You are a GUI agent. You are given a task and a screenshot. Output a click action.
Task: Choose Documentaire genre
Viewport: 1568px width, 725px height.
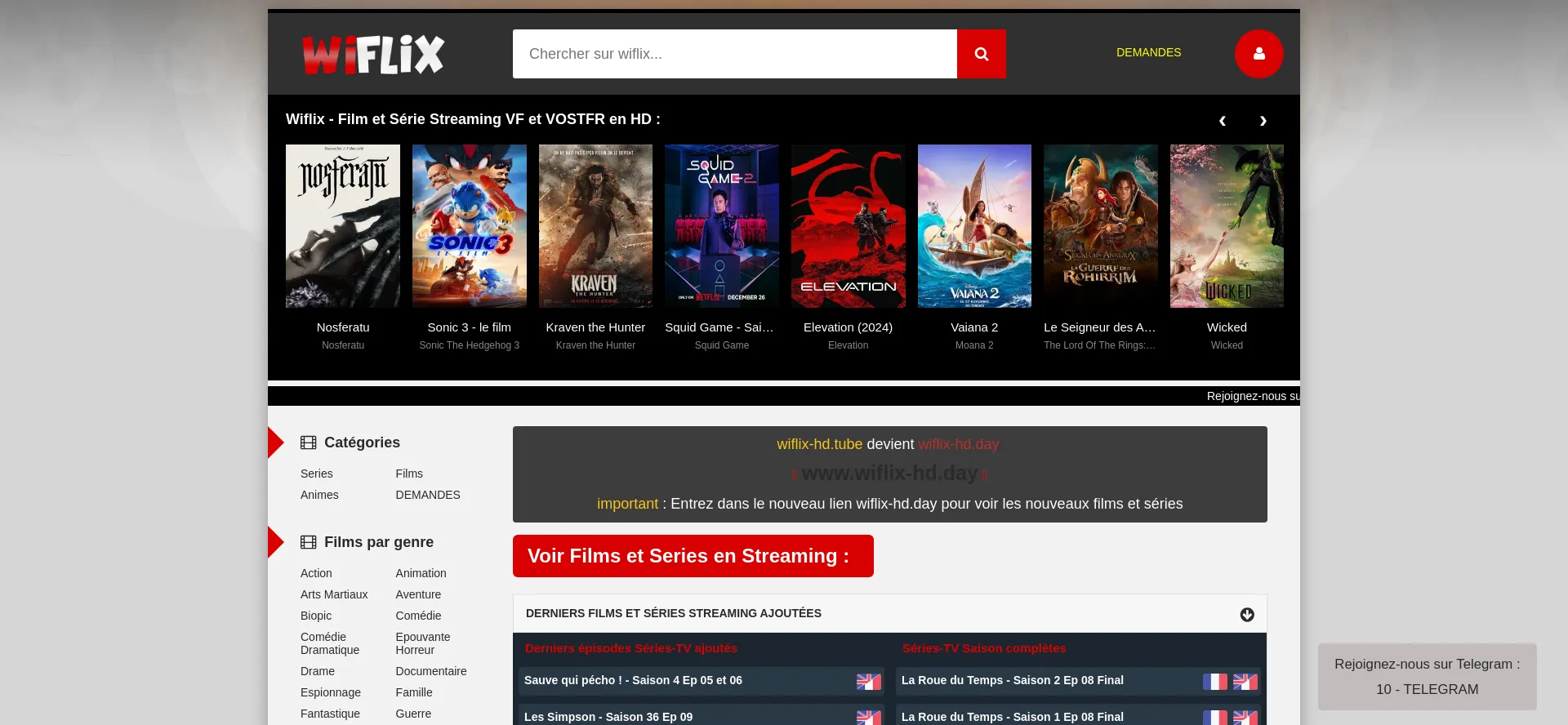pyautogui.click(x=431, y=671)
